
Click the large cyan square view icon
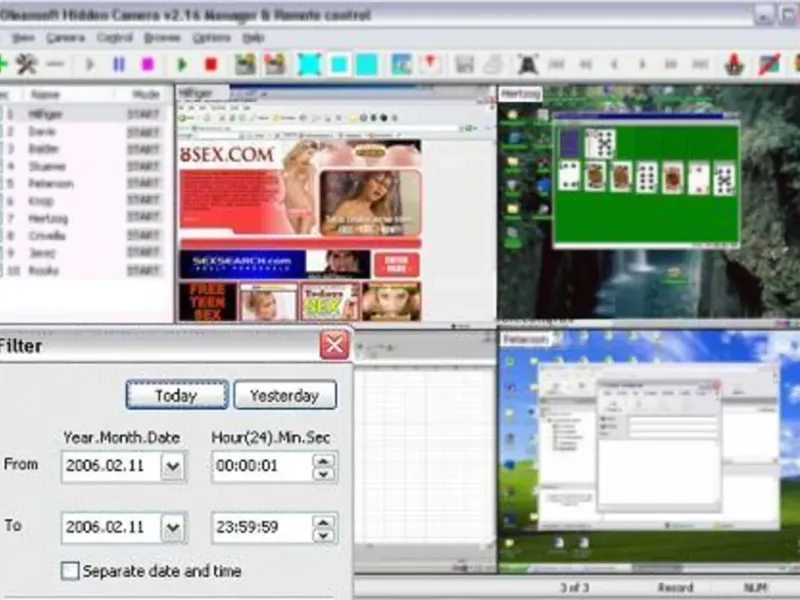click(366, 64)
